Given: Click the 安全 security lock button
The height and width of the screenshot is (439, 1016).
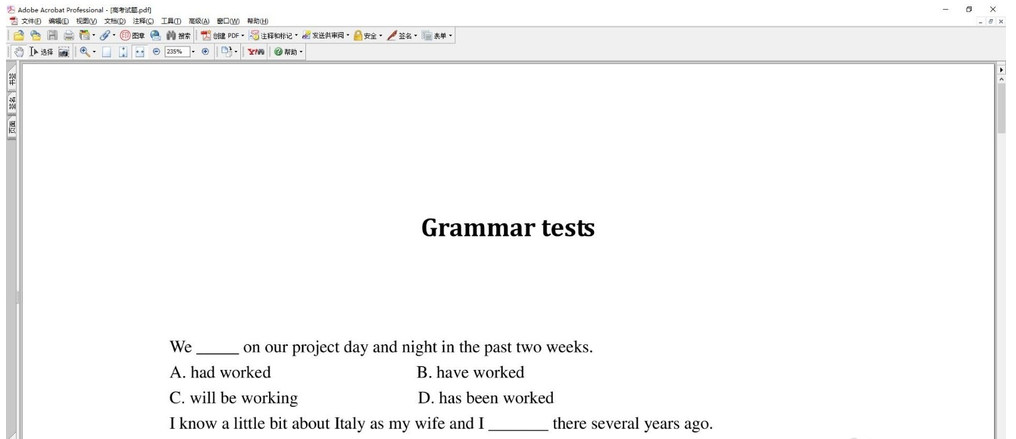Looking at the screenshot, I should (365, 36).
